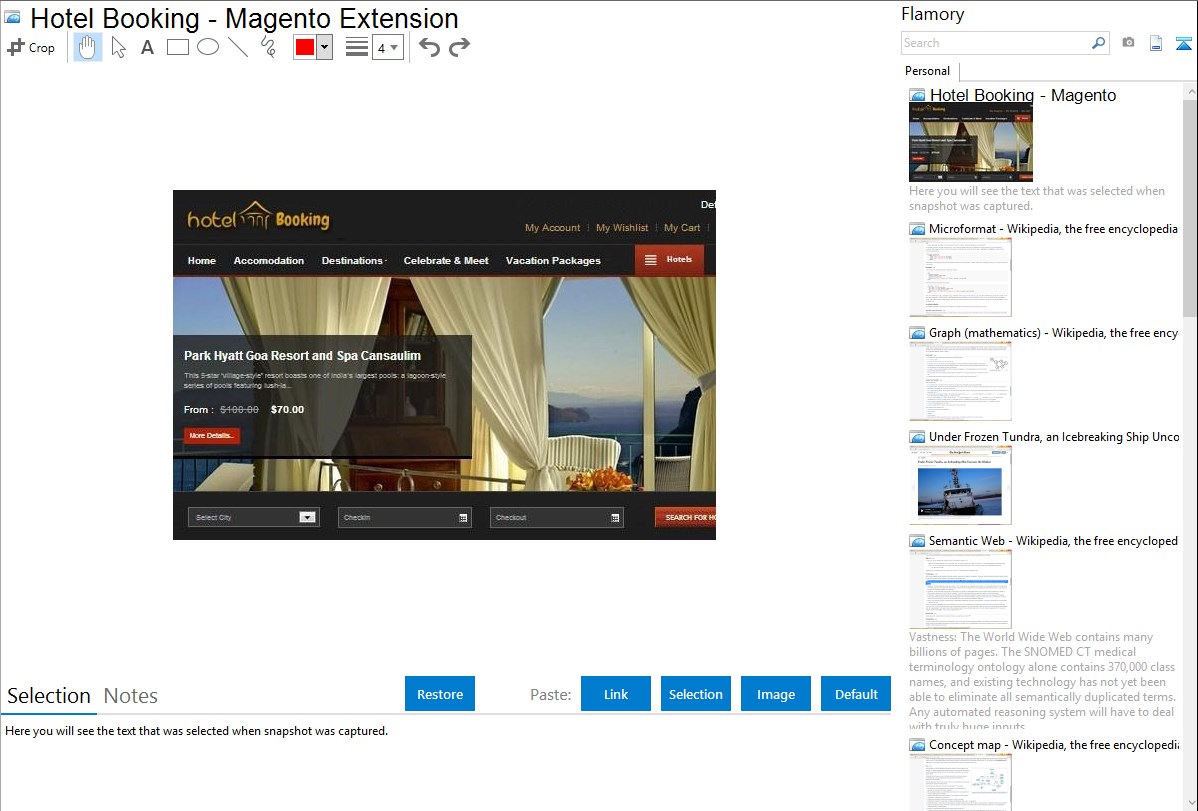
Task: Open the Personal tab
Action: [x=928, y=71]
